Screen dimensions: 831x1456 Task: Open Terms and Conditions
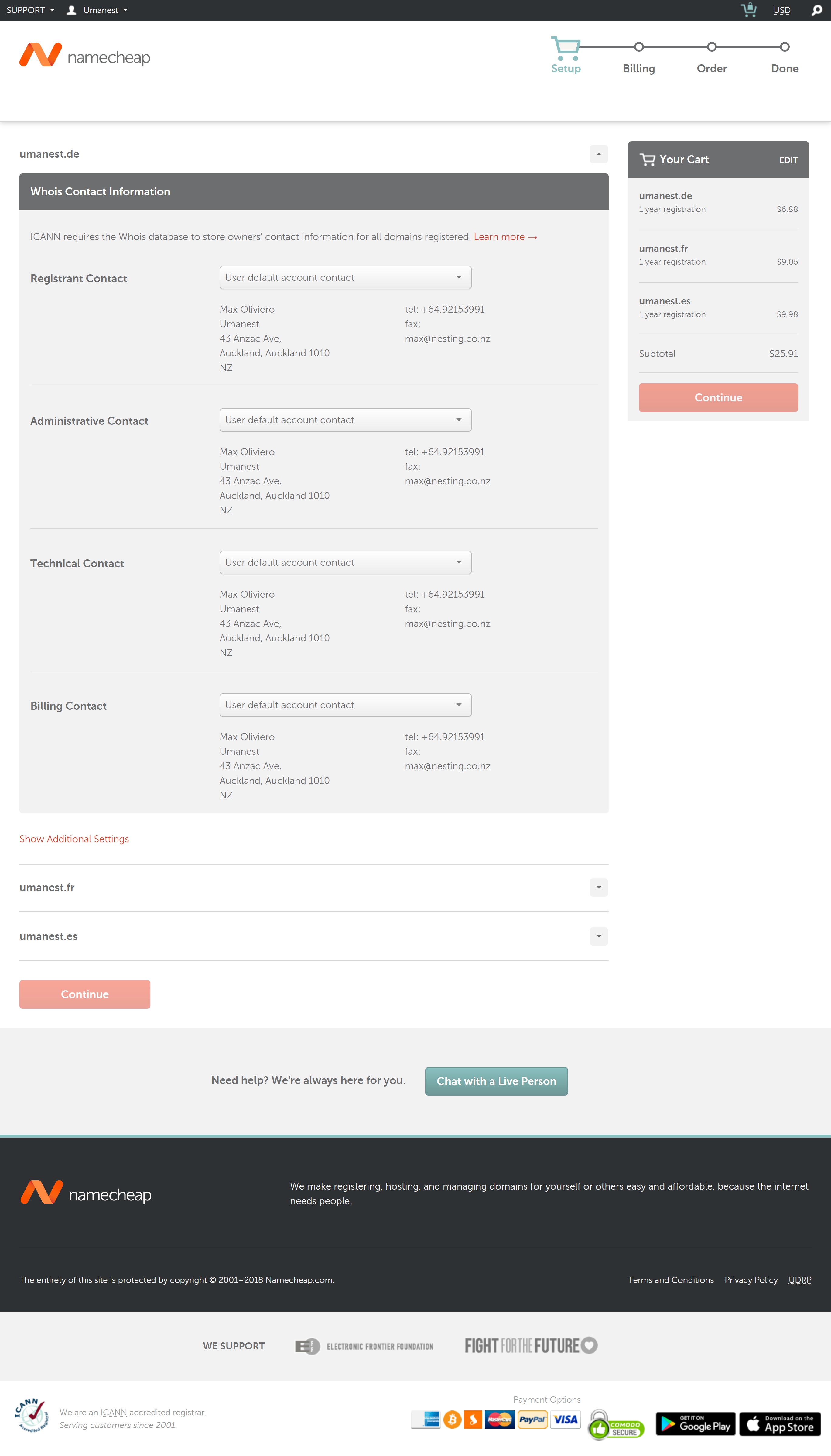670,1279
